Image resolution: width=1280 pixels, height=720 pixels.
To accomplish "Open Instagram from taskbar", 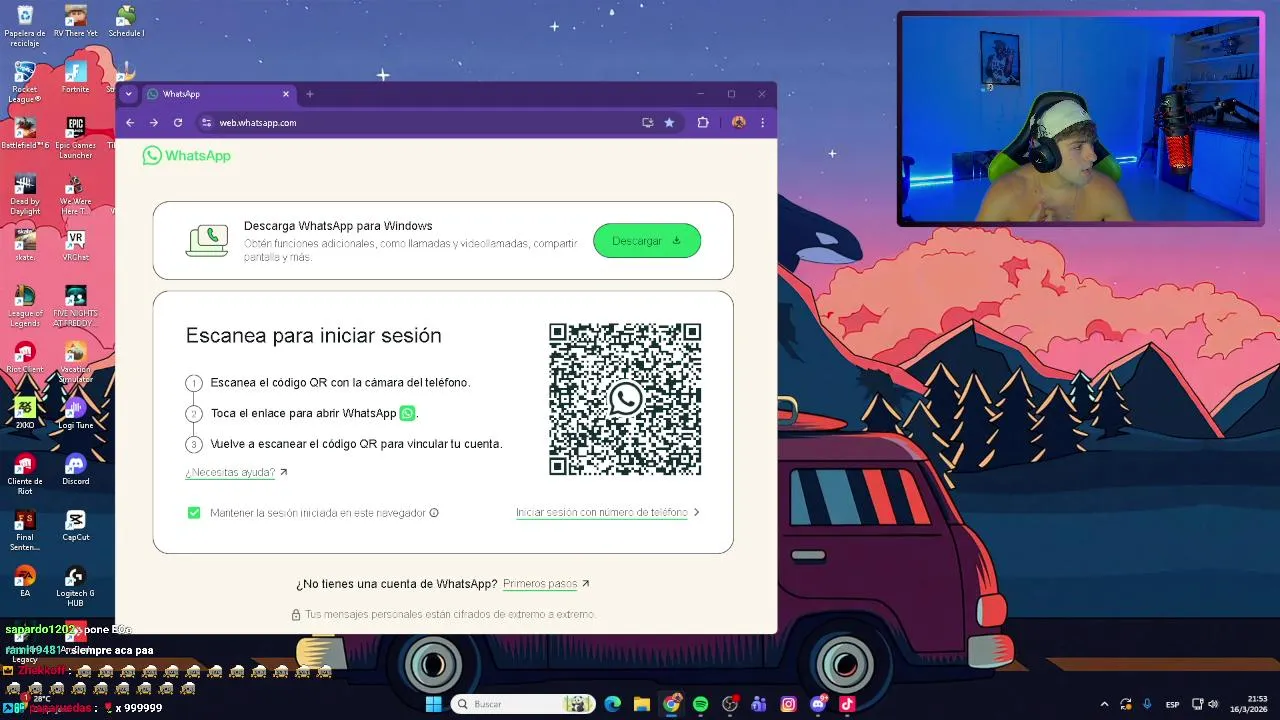I will click(789, 704).
